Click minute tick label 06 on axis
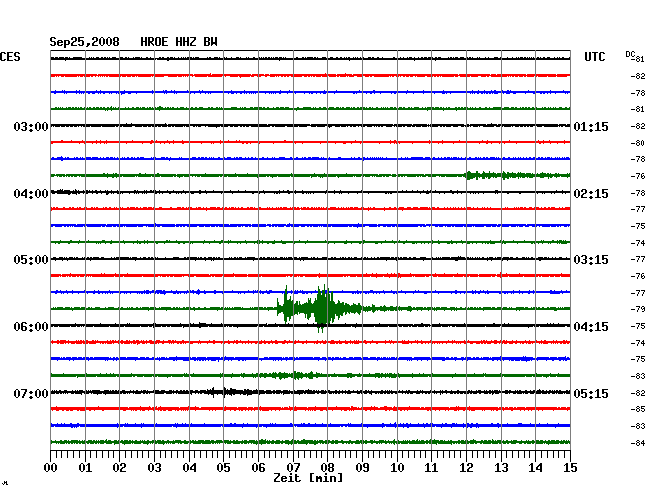The height and width of the screenshot is (494, 650). (258, 468)
